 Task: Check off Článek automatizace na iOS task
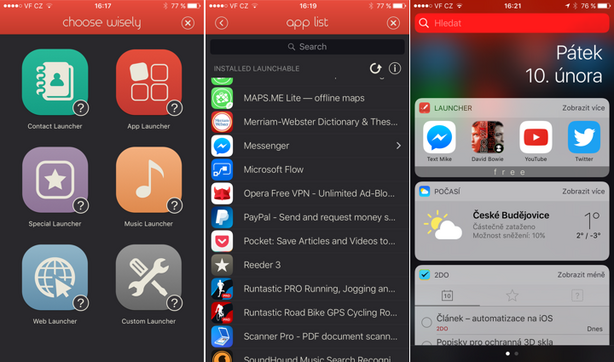(x=426, y=322)
